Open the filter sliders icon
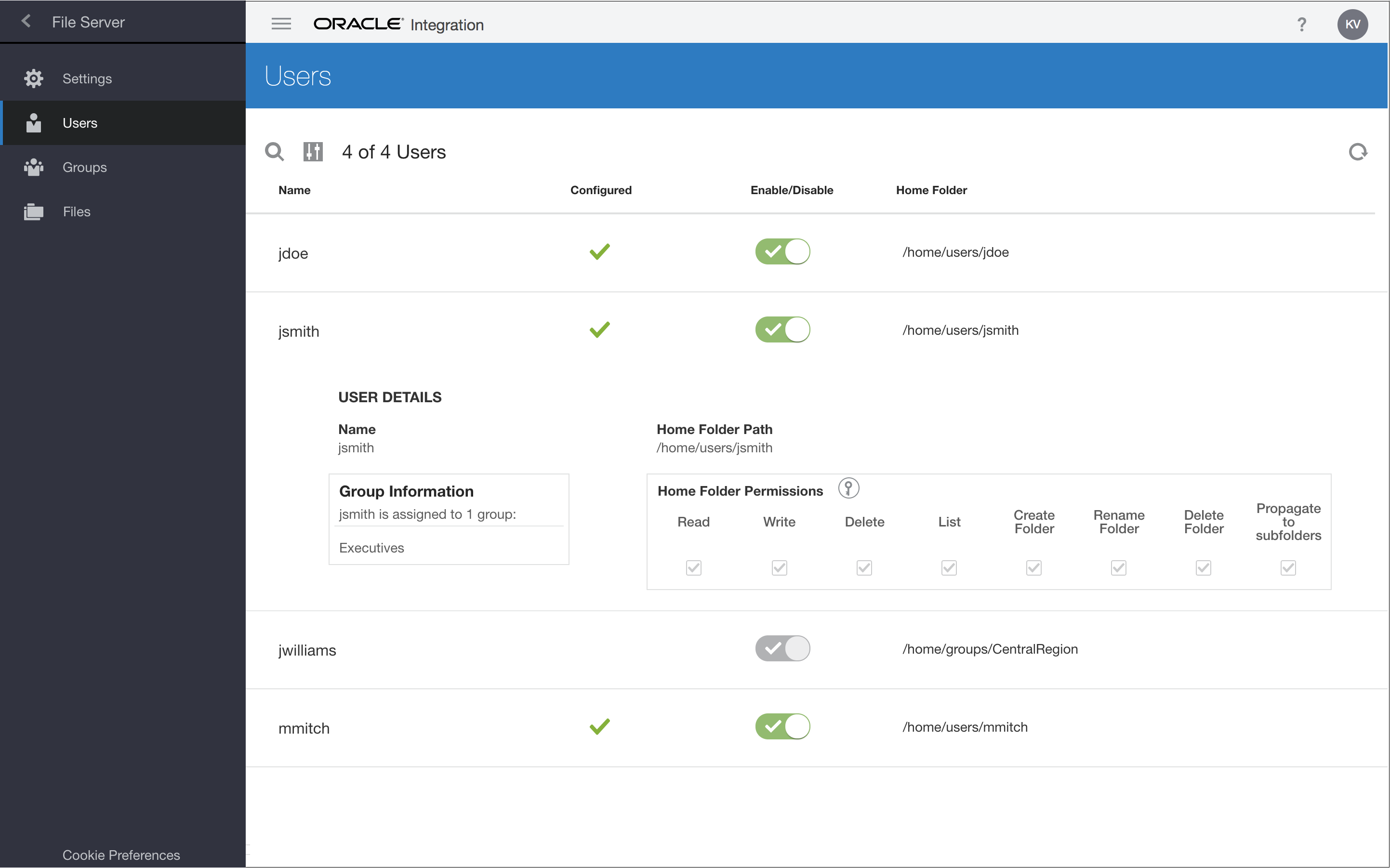The image size is (1390, 868). click(313, 152)
